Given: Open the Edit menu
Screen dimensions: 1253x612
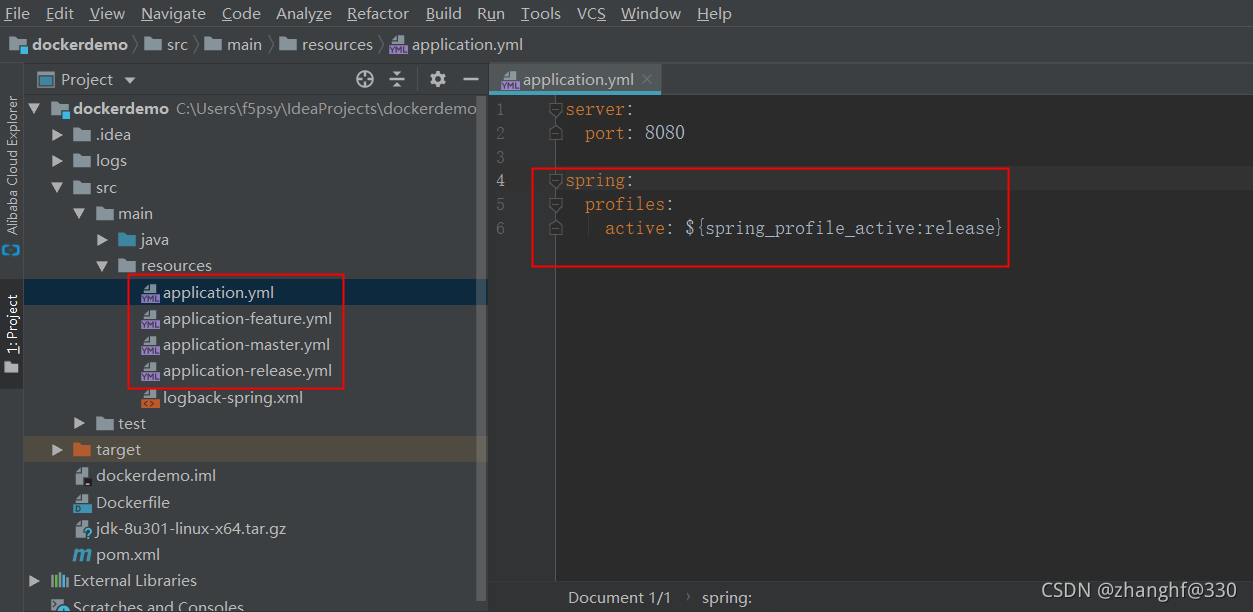Looking at the screenshot, I should 60,13.
